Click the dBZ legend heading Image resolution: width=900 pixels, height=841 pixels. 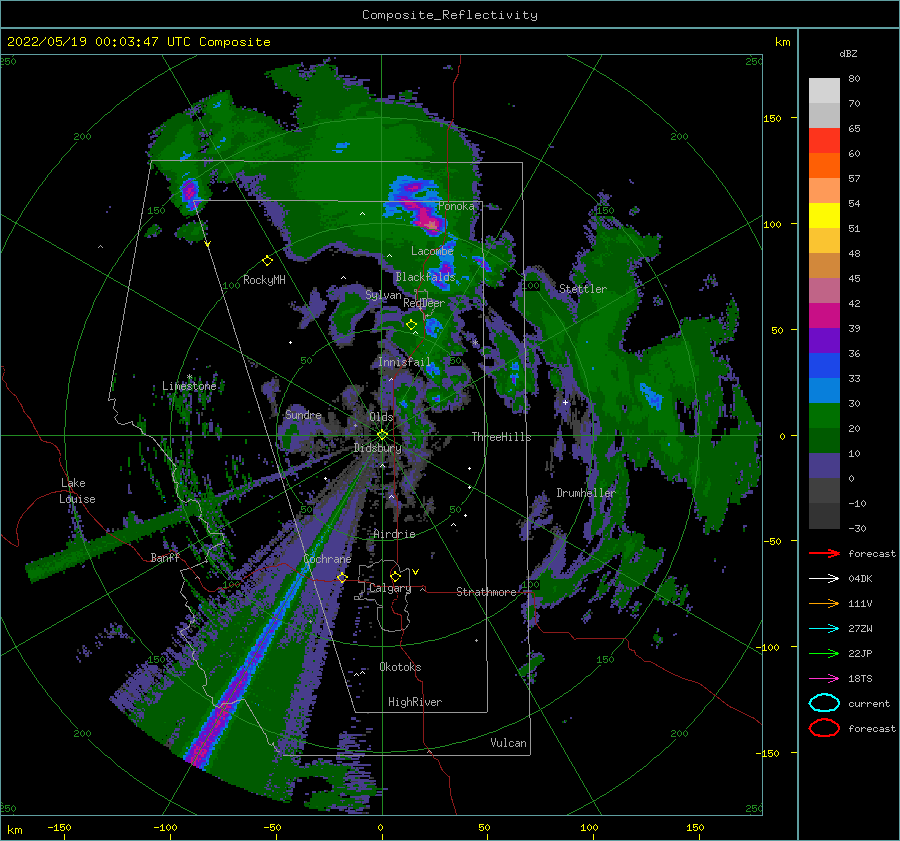848,54
